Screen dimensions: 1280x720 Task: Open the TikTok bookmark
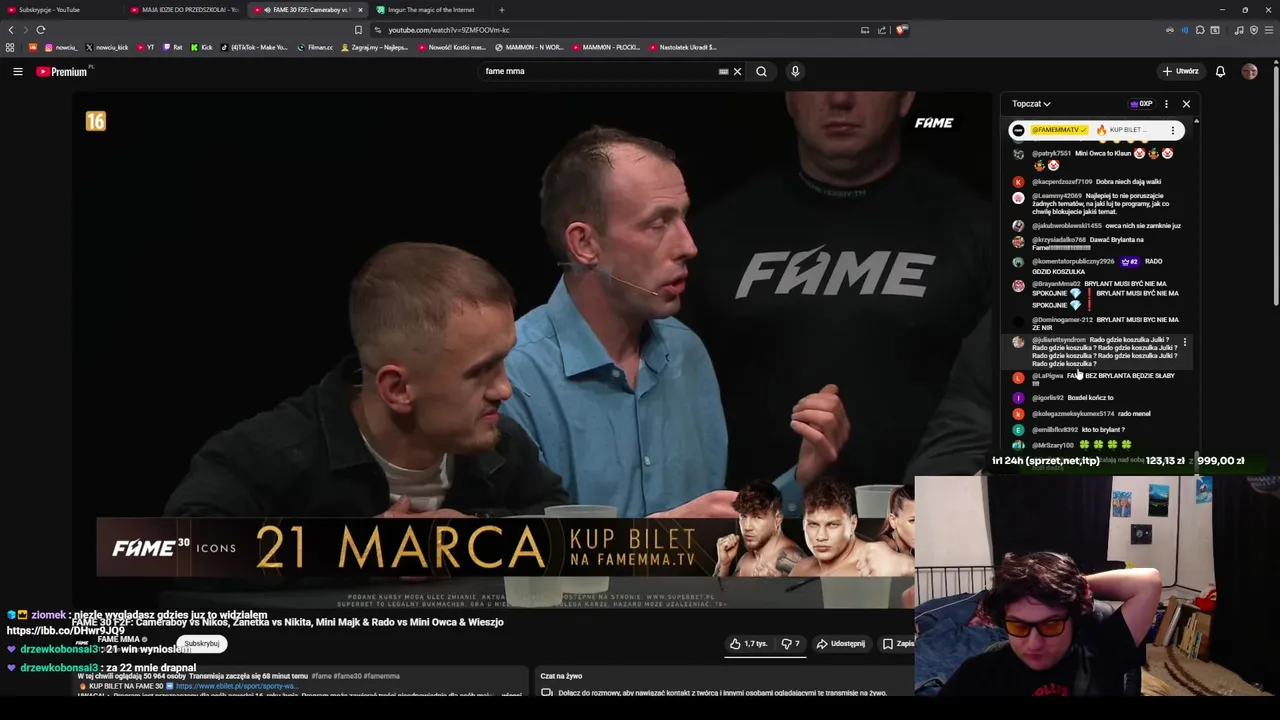pos(254,47)
